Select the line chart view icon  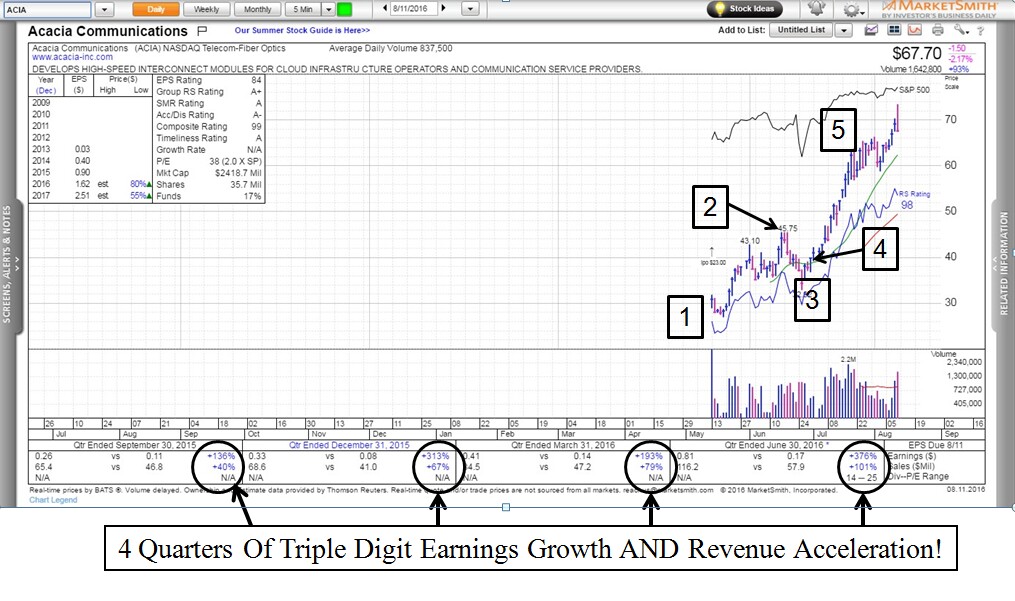click(x=870, y=30)
